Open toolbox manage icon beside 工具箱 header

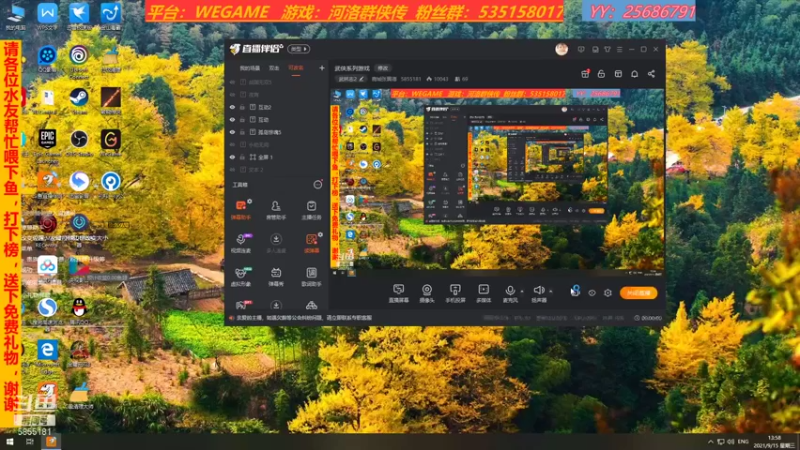tap(317, 185)
